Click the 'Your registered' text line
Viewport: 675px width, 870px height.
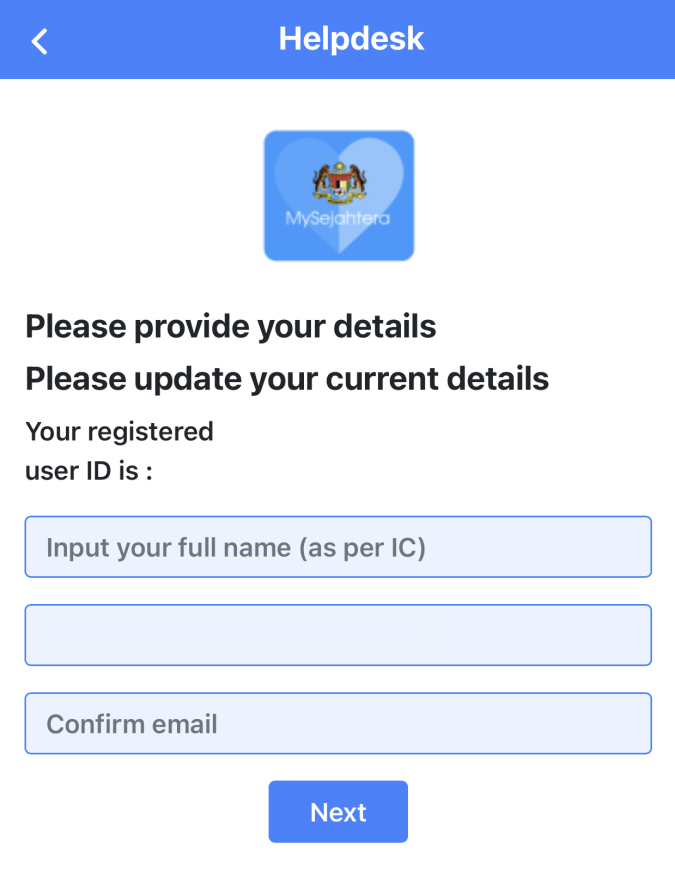pos(119,432)
